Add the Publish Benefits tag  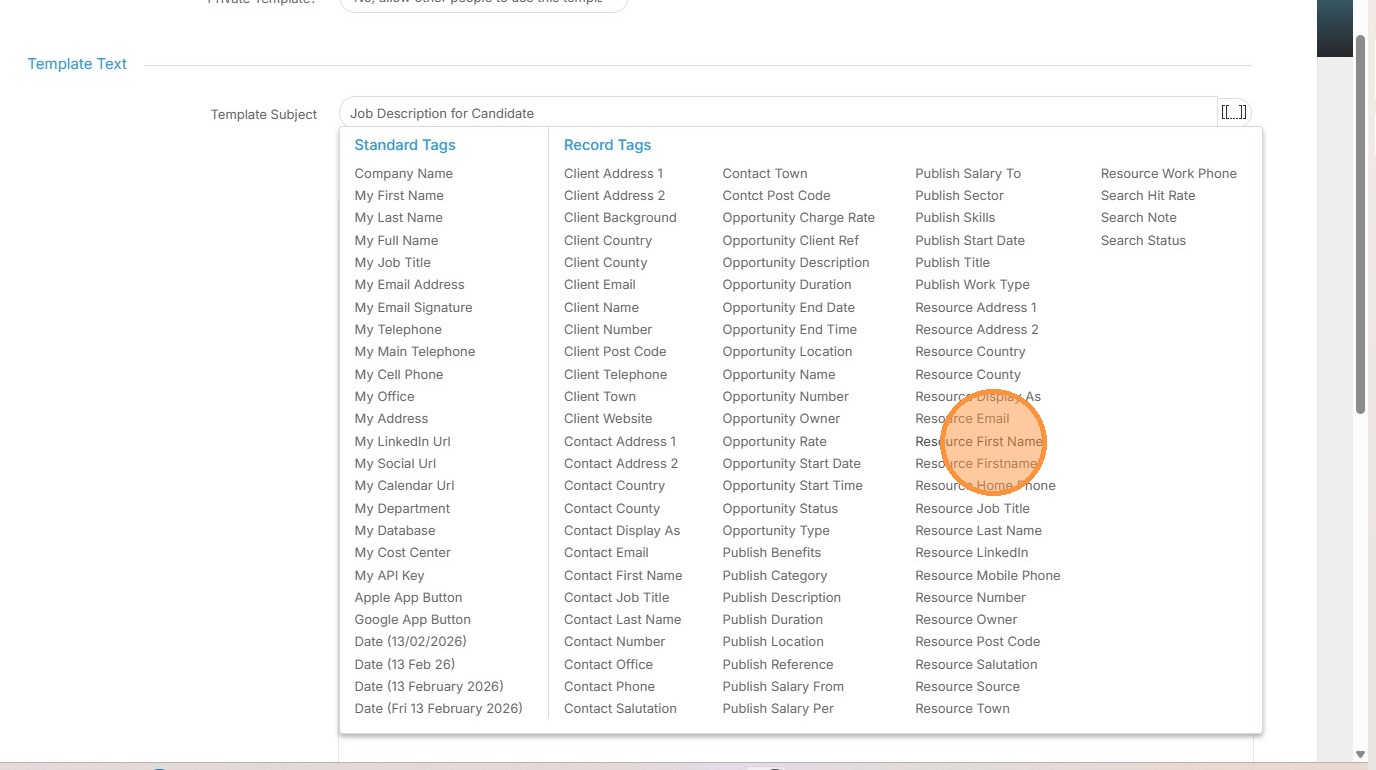click(x=772, y=552)
